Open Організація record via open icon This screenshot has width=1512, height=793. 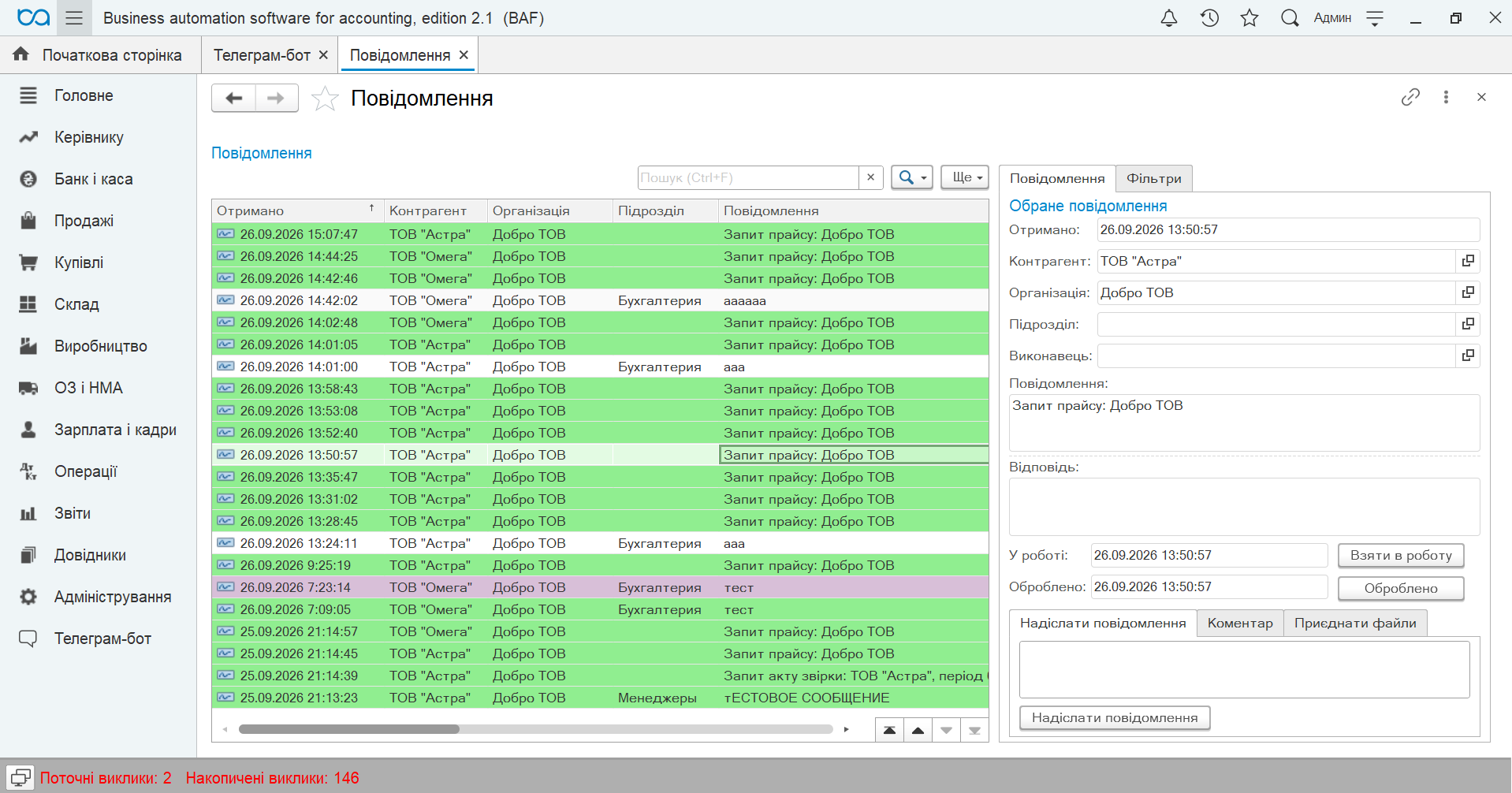point(1468,292)
